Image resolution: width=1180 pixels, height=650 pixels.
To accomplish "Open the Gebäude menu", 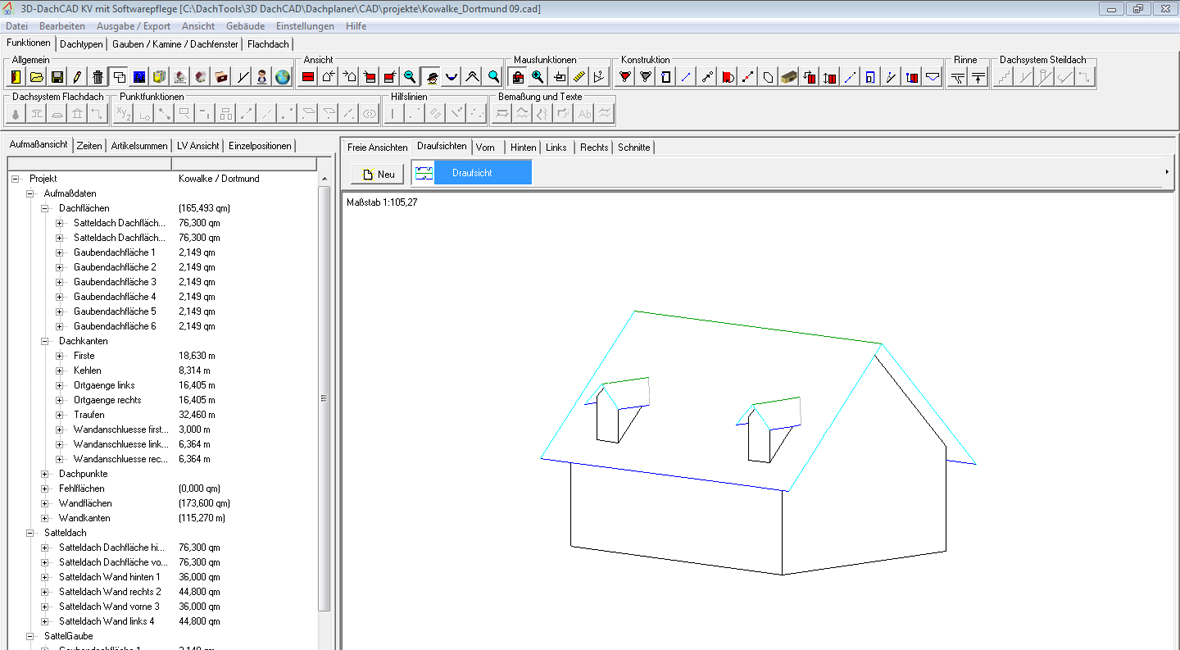I will coord(245,26).
